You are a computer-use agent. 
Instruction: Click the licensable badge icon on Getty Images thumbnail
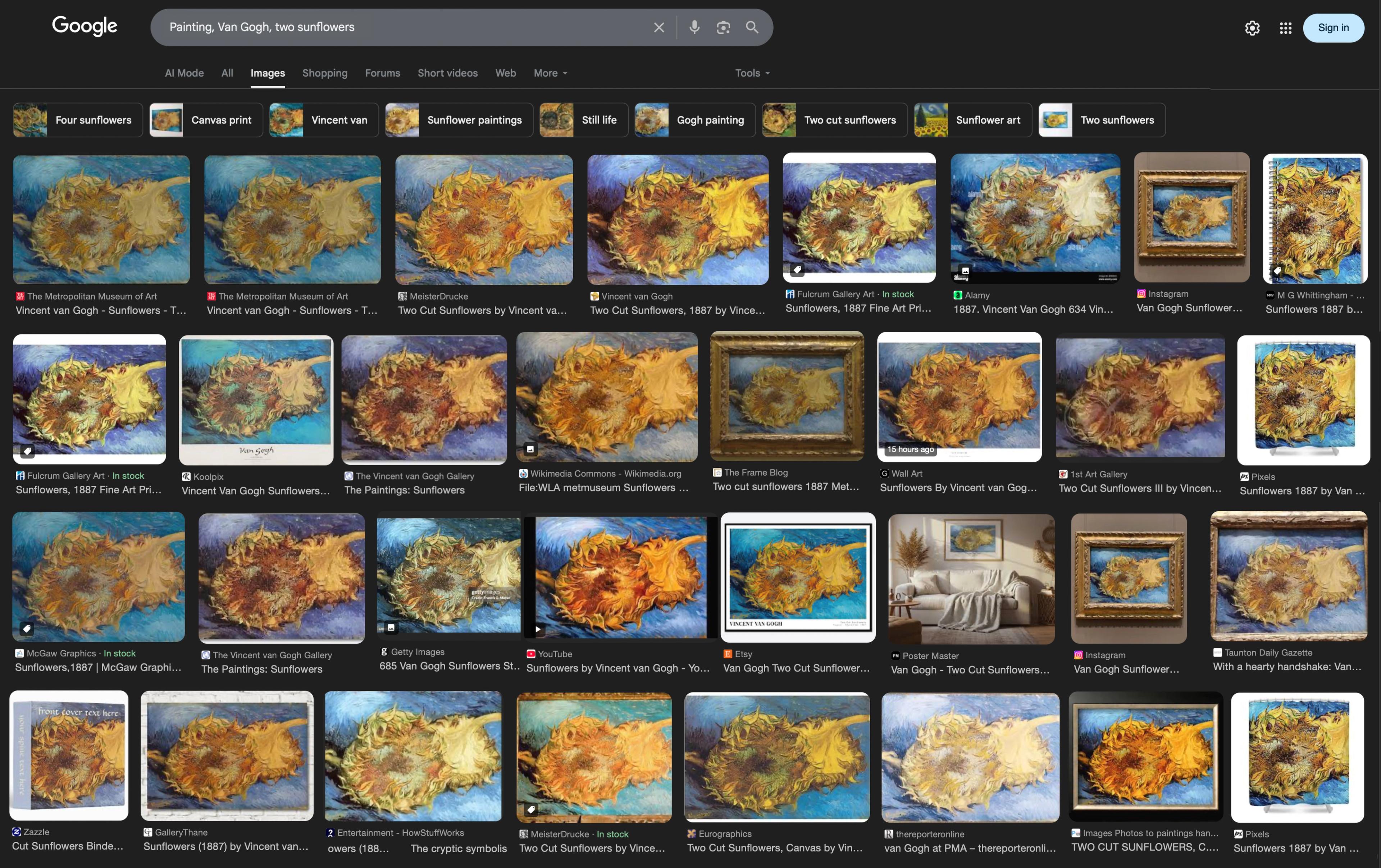click(391, 627)
